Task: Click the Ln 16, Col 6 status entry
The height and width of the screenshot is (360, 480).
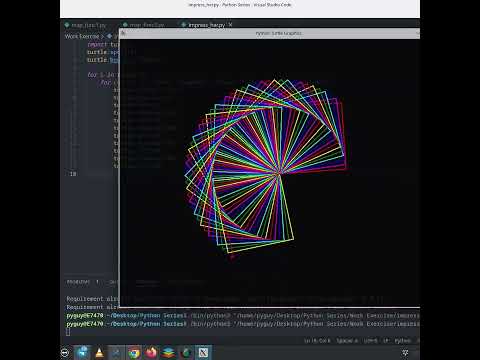Action: coord(317,341)
